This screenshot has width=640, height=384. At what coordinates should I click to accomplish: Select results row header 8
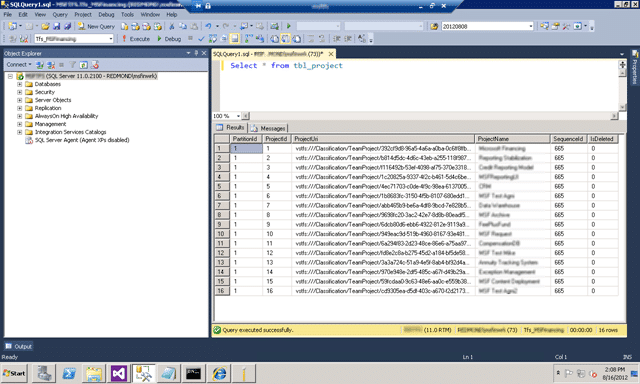[222, 215]
